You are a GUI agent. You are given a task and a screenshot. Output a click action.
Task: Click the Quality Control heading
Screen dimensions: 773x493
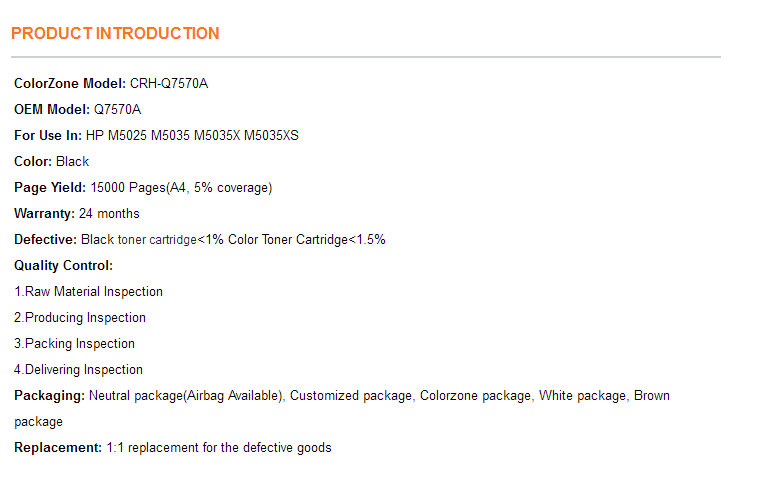click(64, 266)
